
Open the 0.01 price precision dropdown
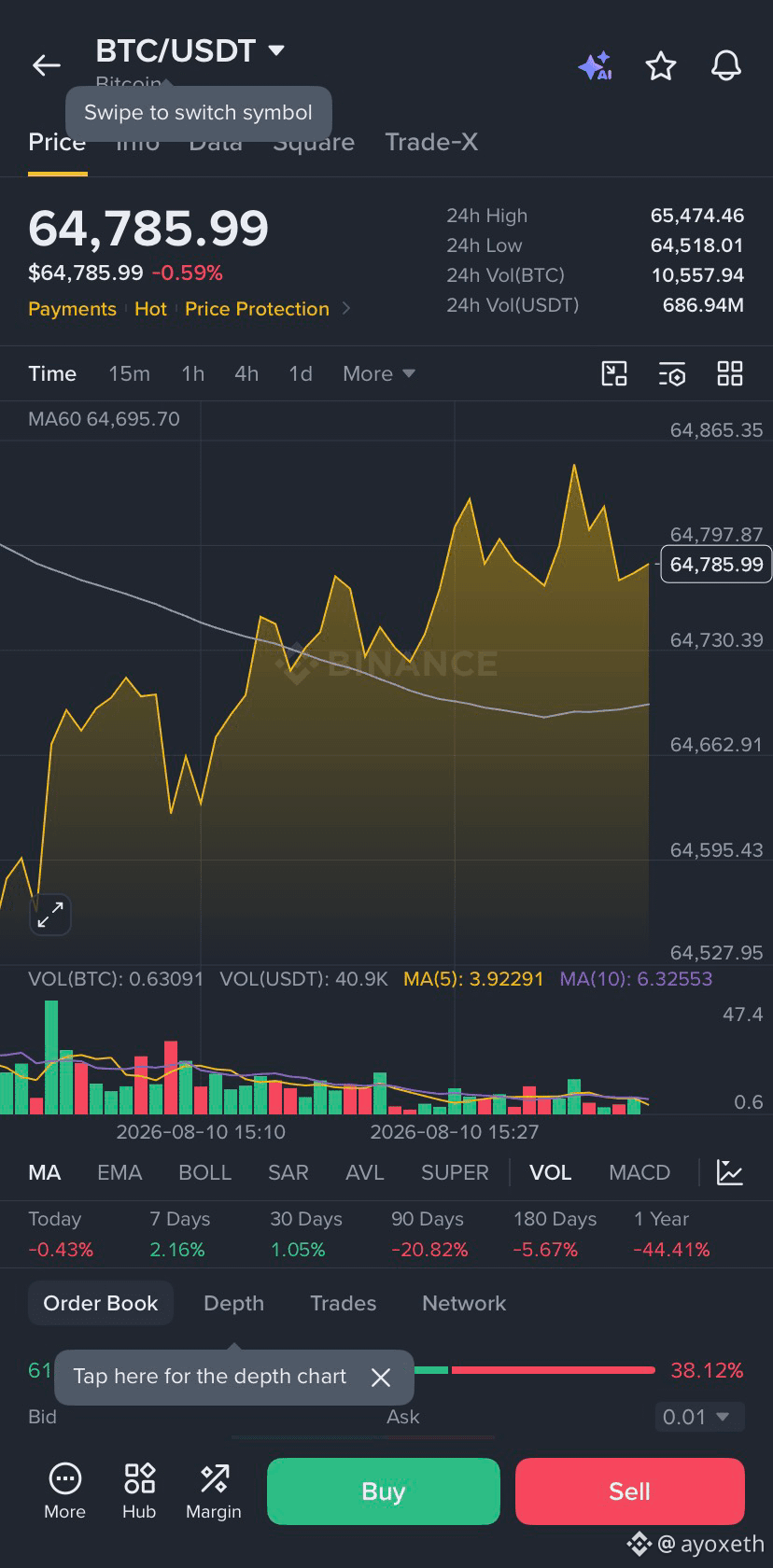pos(699,1417)
